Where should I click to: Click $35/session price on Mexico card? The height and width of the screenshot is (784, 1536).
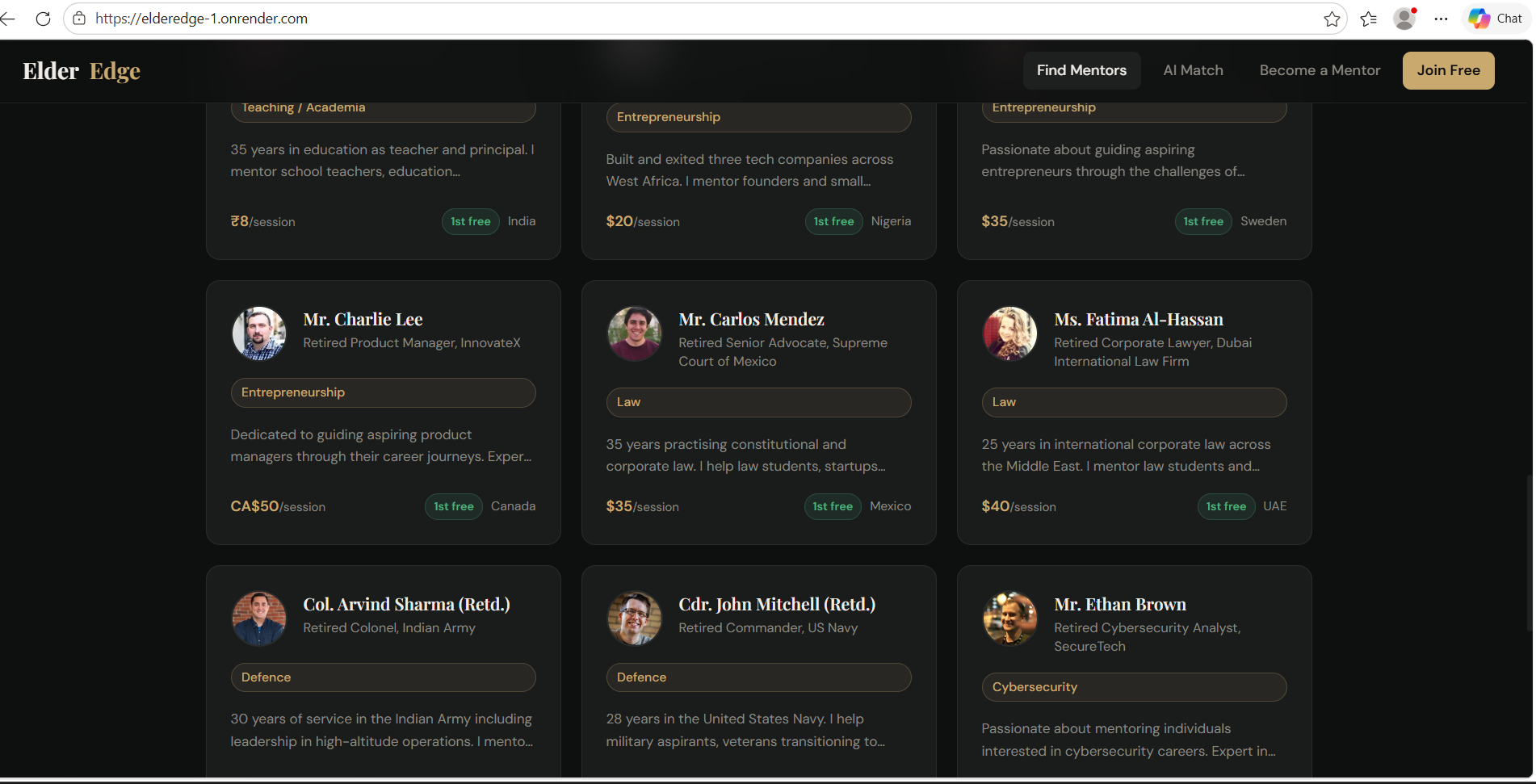coord(642,506)
